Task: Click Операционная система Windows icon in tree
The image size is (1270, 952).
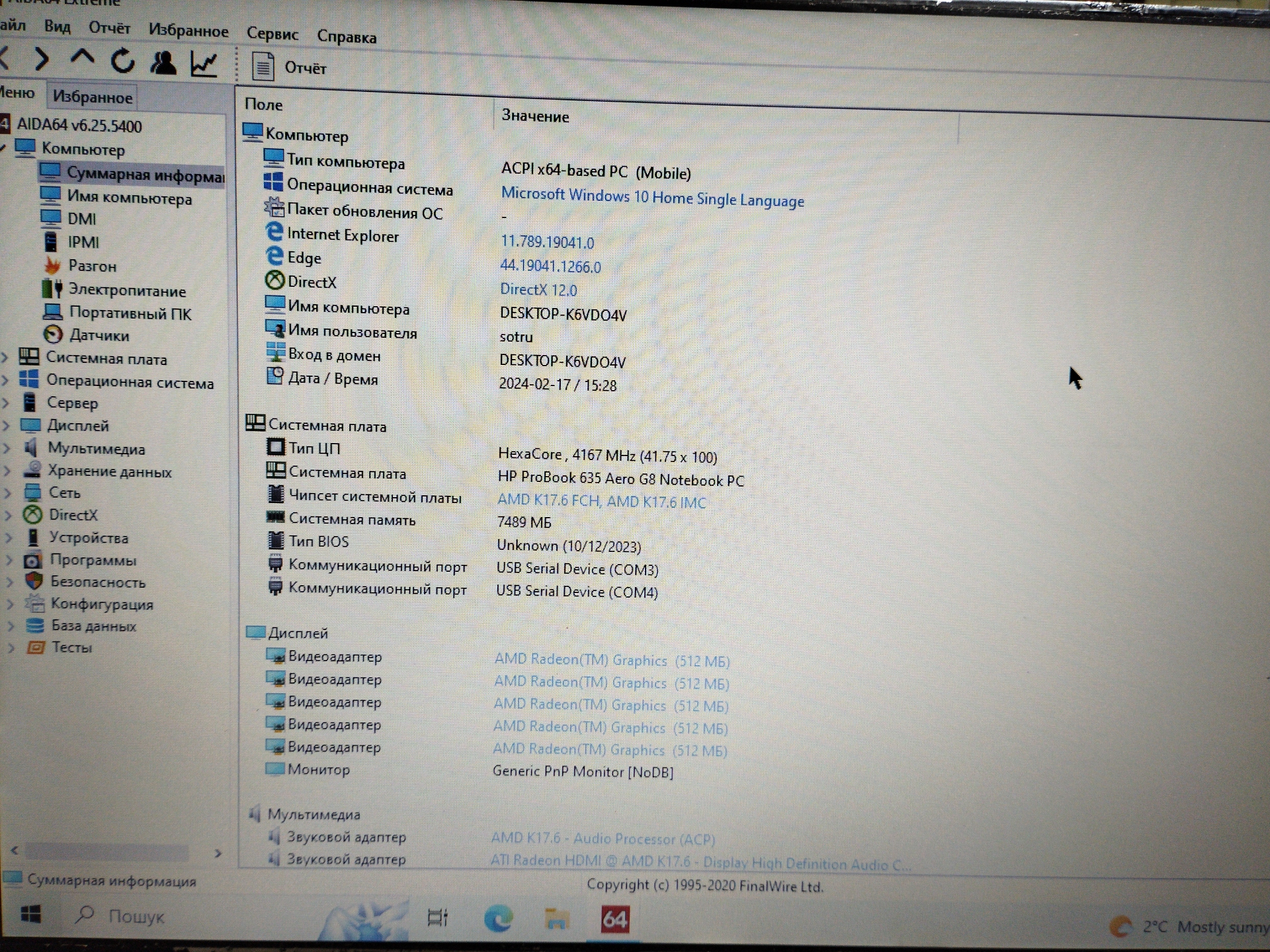Action: pyautogui.click(x=28, y=379)
